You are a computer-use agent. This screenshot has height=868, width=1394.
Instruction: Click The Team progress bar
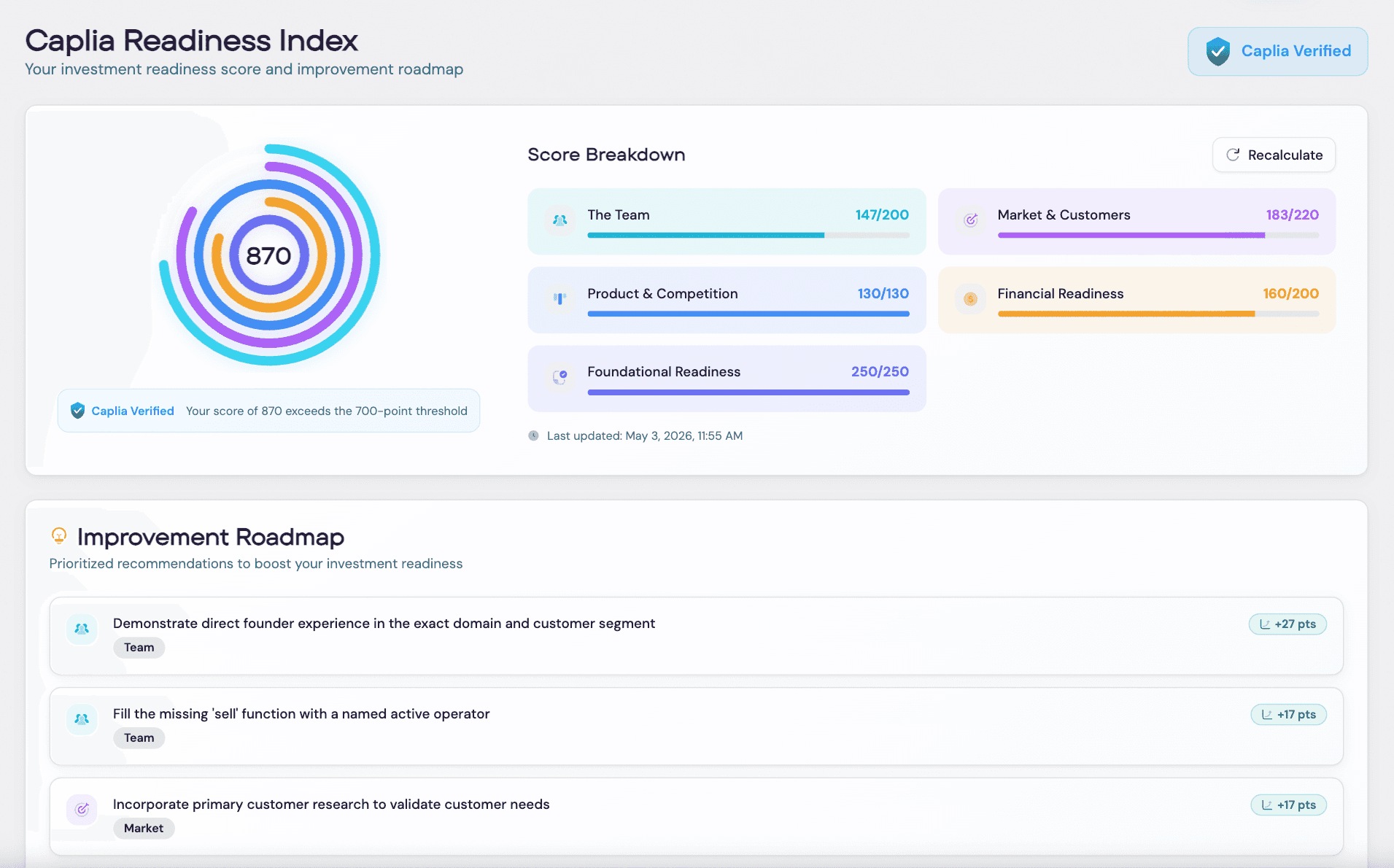pos(748,235)
